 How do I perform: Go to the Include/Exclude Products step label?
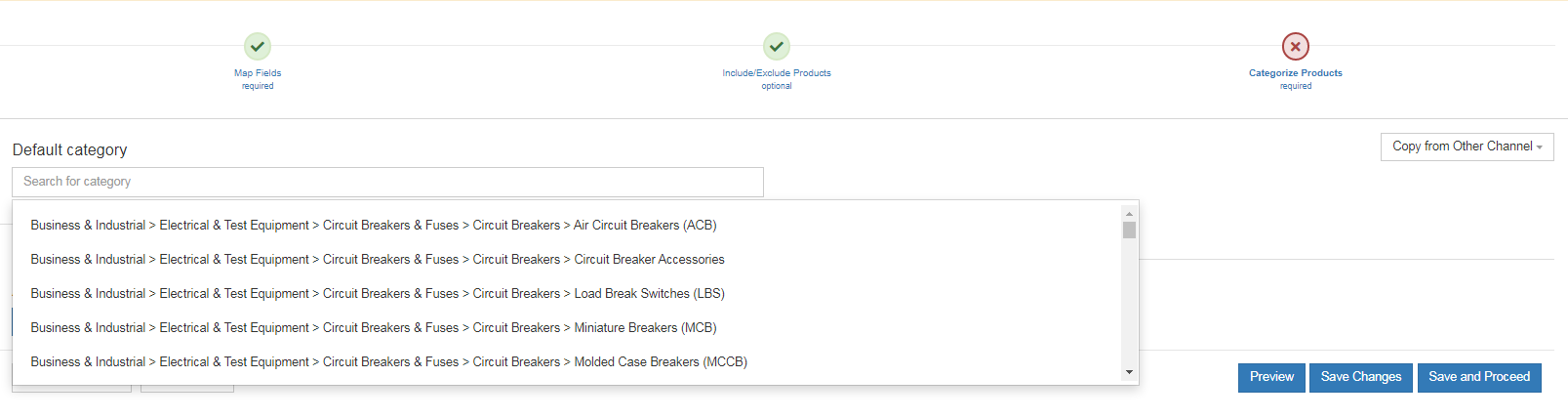(777, 73)
